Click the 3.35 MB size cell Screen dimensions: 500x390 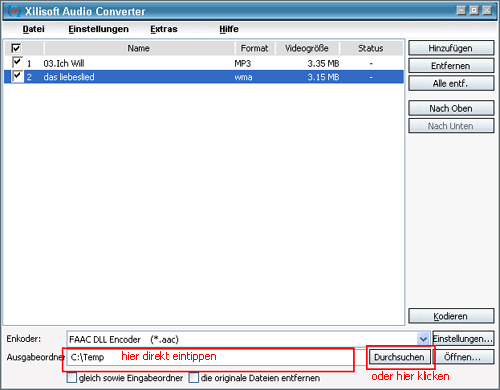click(x=323, y=63)
